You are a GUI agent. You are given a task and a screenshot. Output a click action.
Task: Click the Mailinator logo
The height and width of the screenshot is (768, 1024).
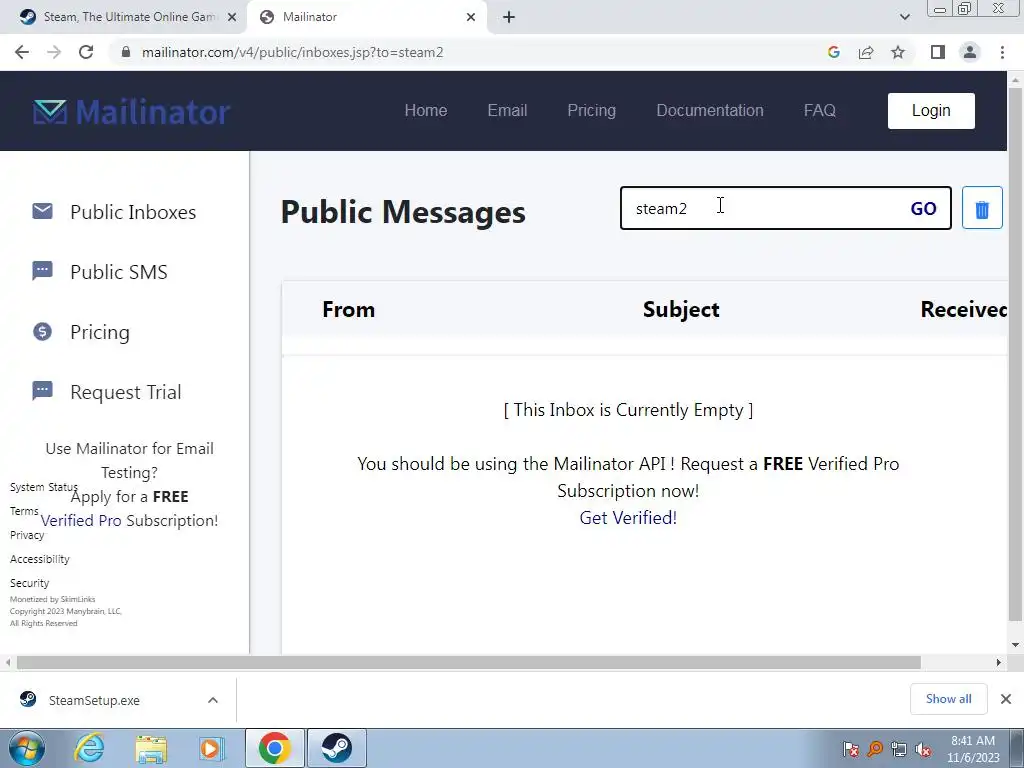pyautogui.click(x=131, y=112)
